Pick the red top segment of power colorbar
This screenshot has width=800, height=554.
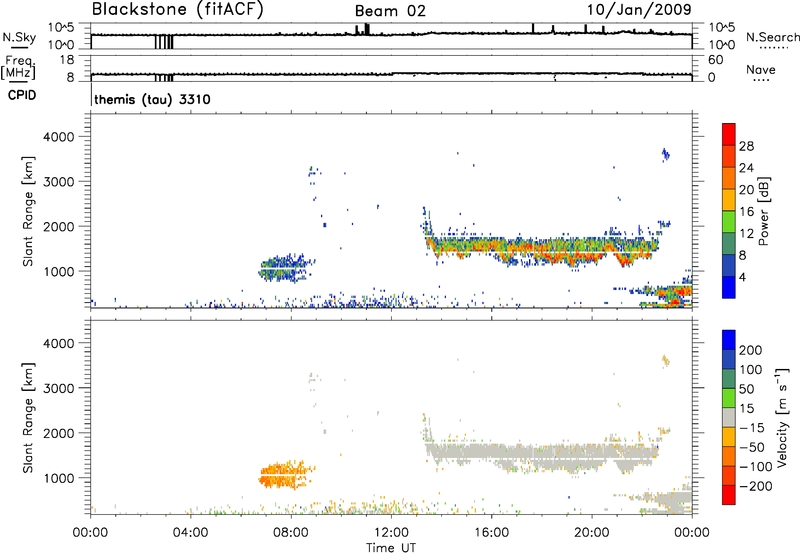coord(729,134)
